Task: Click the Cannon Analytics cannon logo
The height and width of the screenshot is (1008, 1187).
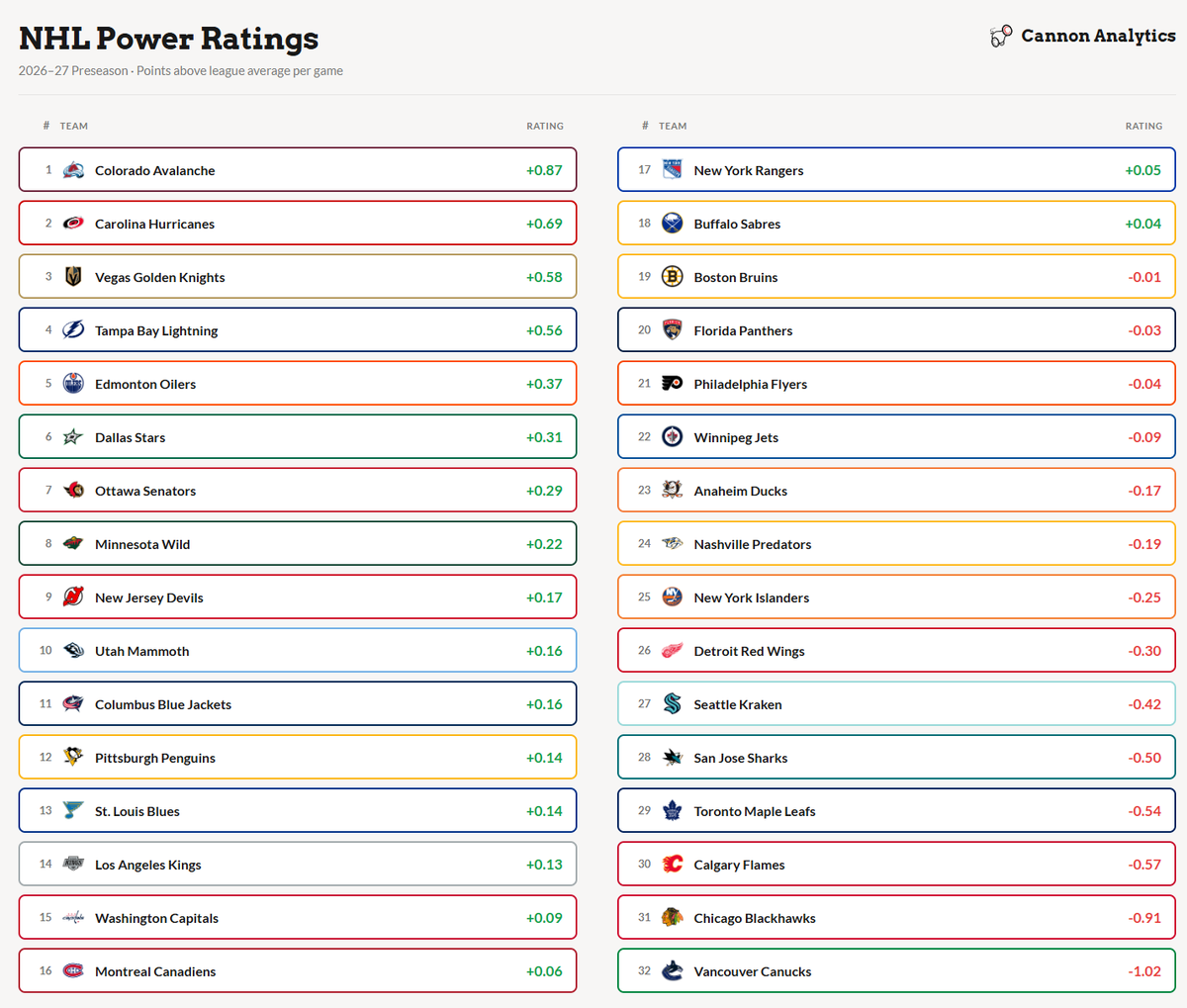Action: click(1001, 37)
